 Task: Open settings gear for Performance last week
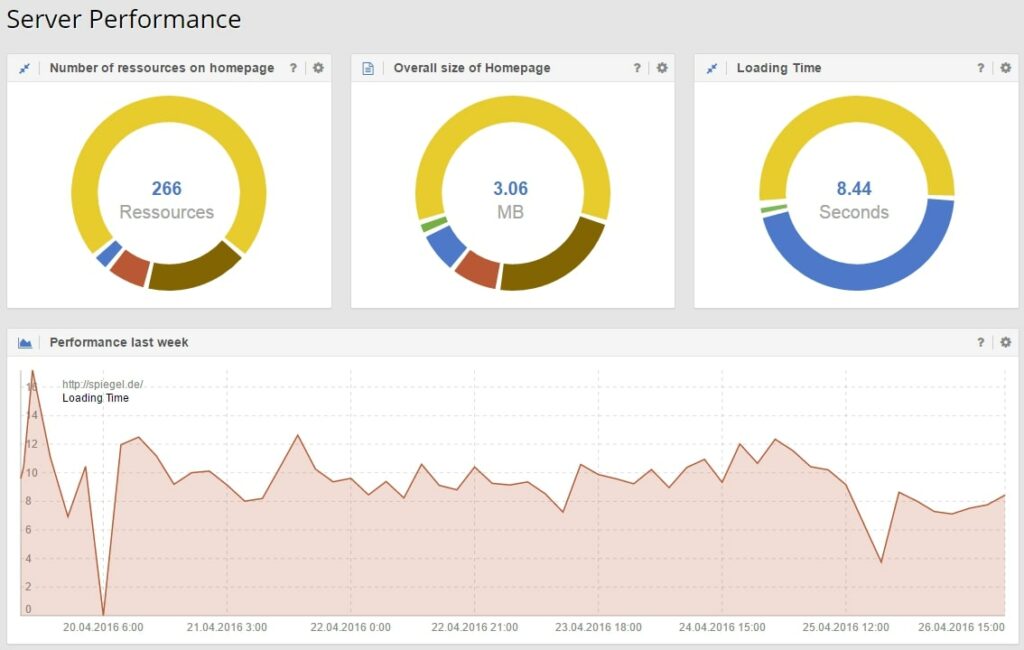1006,342
